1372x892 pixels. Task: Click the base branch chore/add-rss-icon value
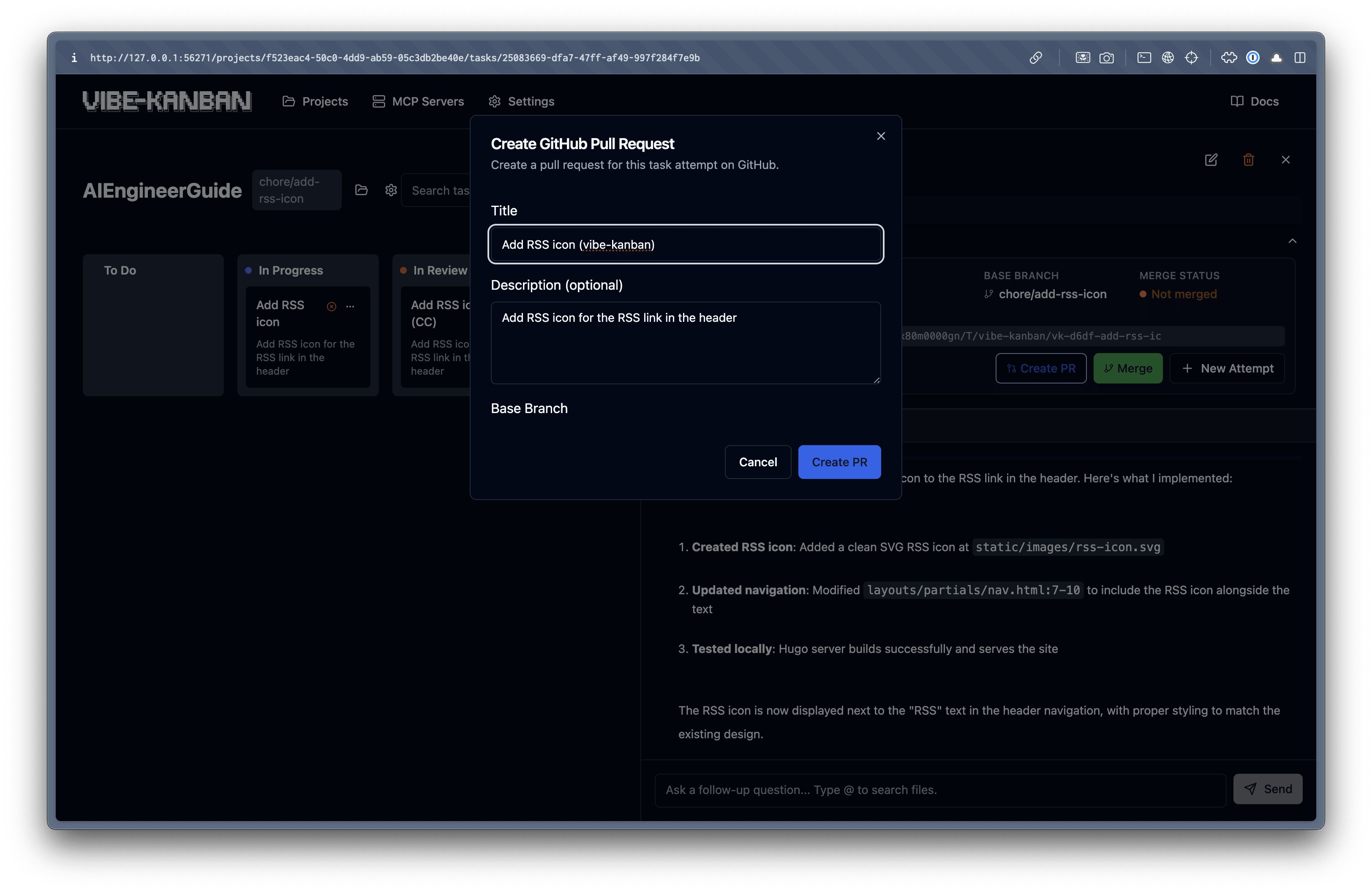(x=1052, y=294)
